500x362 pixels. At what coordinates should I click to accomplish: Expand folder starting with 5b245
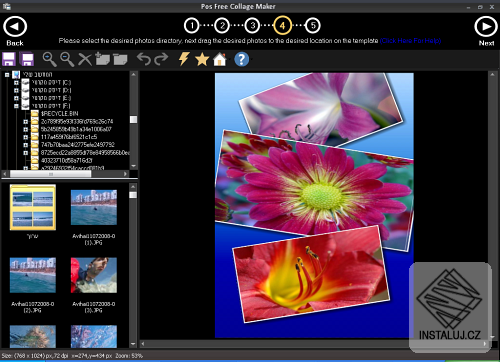coord(25,129)
